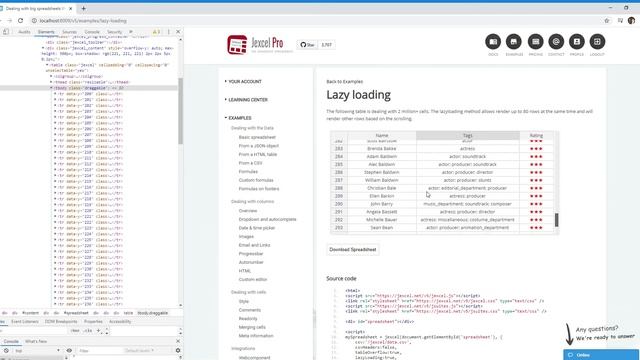Expand the colgroup node in DOM tree
Viewport: 640px width, 360px height.
click(51, 76)
